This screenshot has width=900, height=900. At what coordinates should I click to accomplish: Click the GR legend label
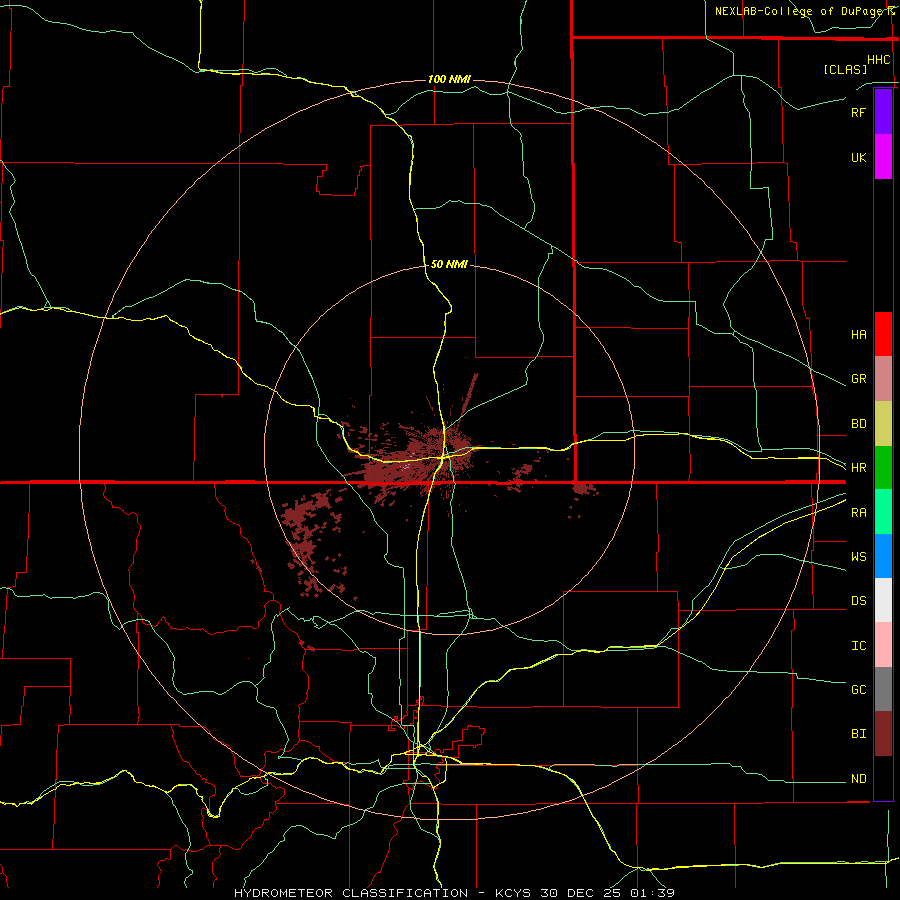click(x=858, y=379)
